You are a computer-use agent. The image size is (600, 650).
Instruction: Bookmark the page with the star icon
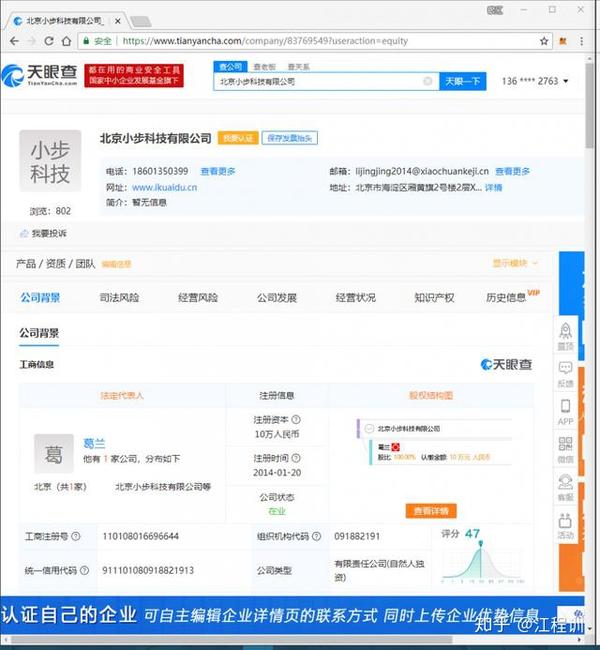pos(544,41)
